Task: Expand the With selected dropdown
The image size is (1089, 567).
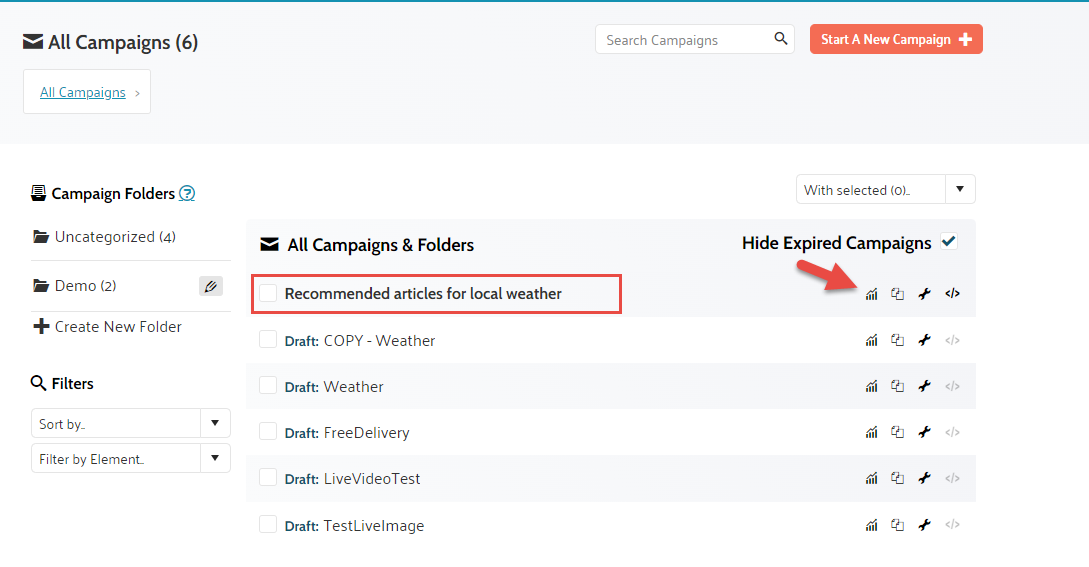Action: click(x=885, y=190)
